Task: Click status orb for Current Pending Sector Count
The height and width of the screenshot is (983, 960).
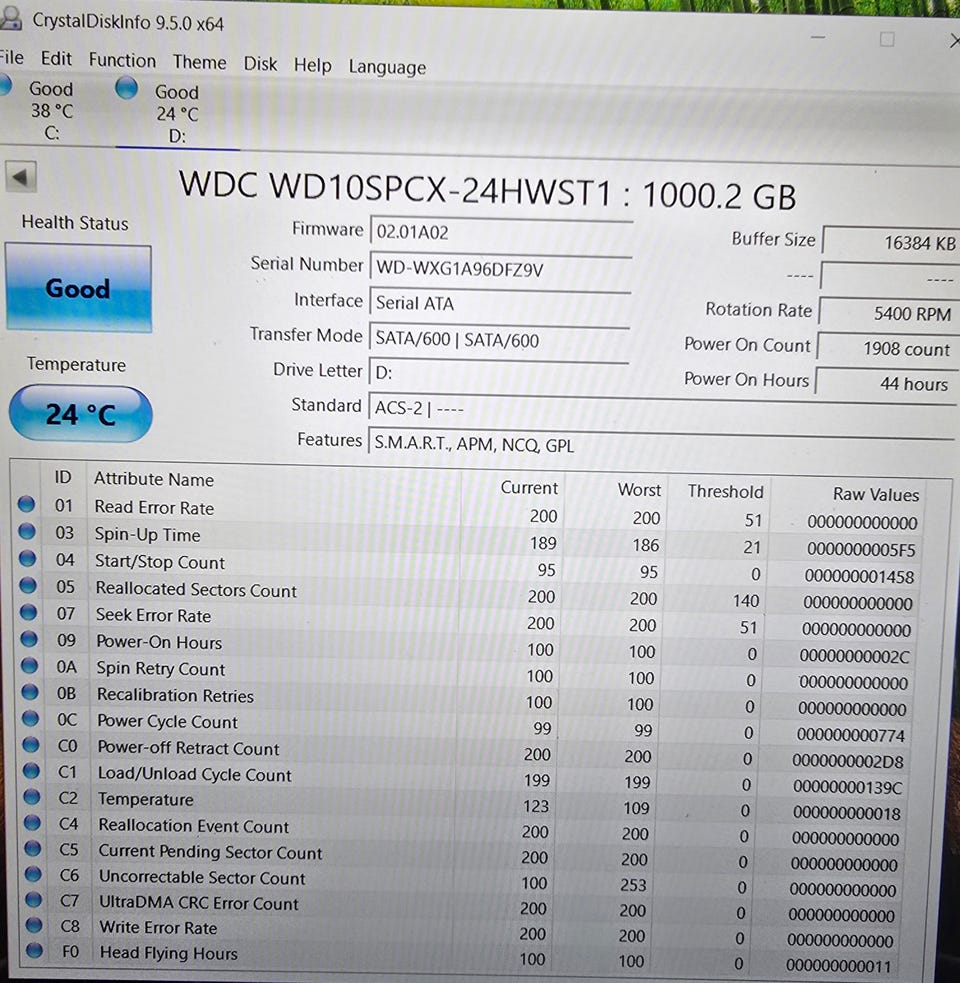Action: (33, 848)
